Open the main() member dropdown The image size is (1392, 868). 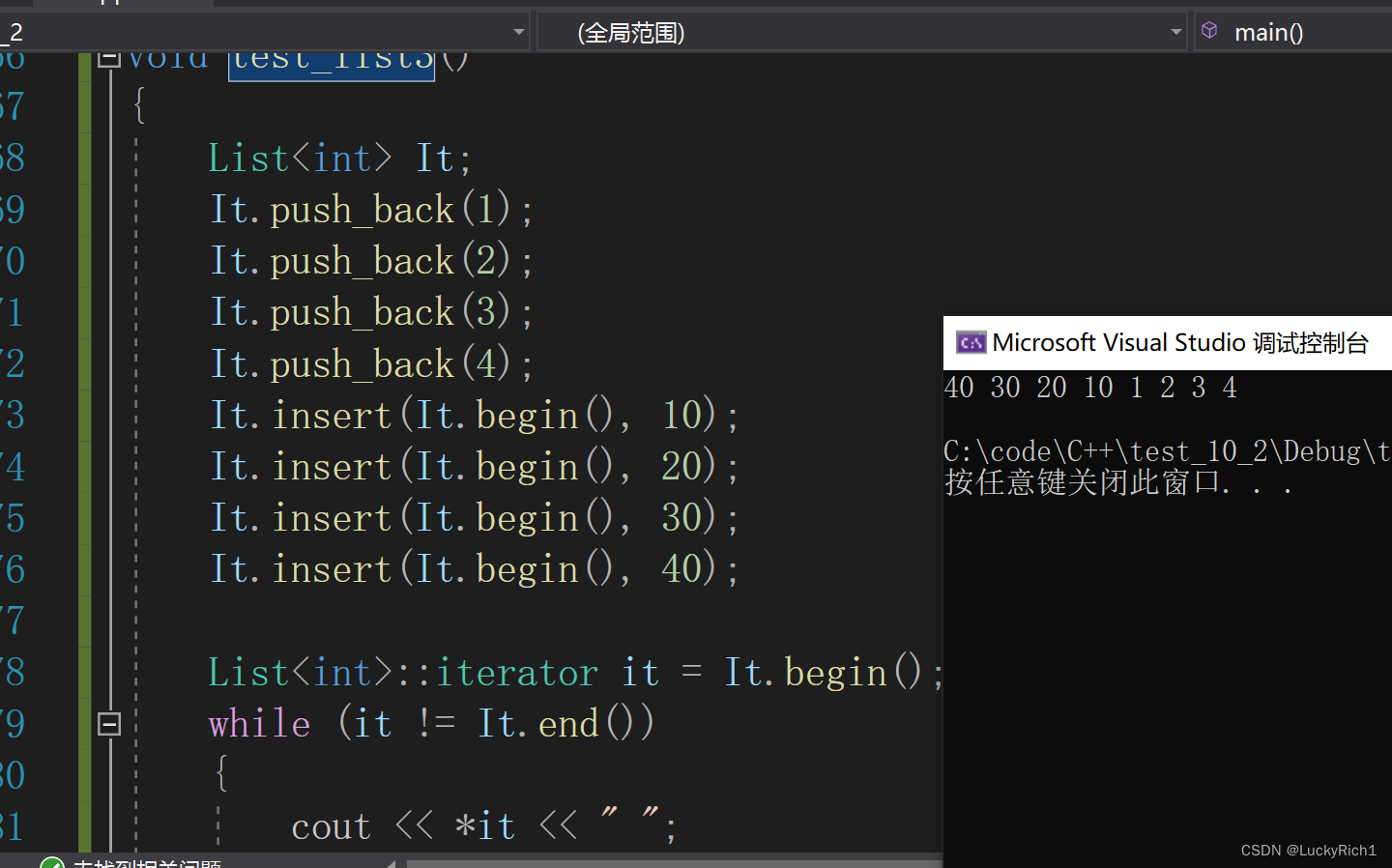coord(1293,32)
